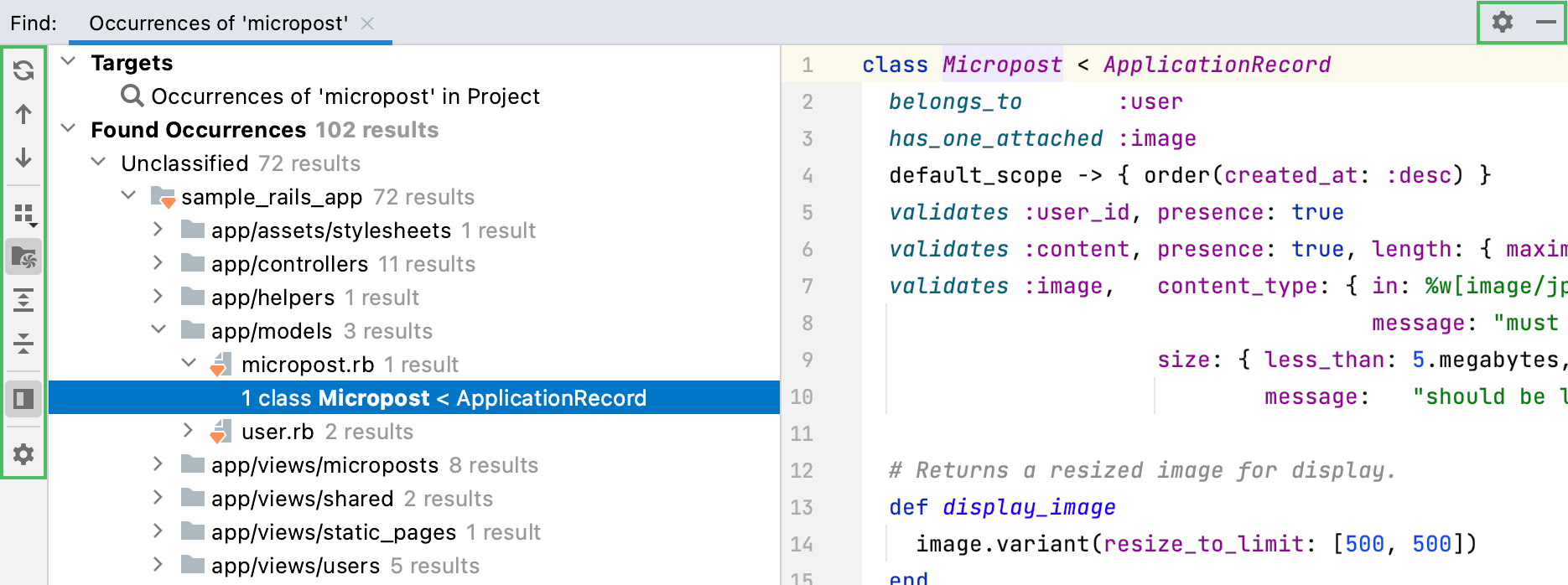Collapse all nodes in the results tree
Image resolution: width=1568 pixels, height=585 pixels.
click(23, 343)
